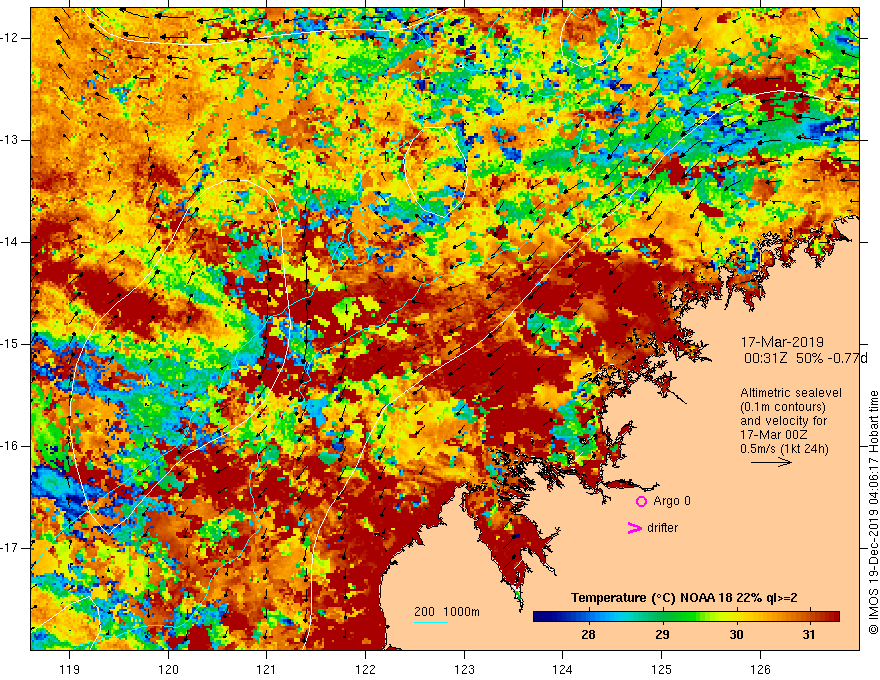Click the 'Altimetric sealevel' label
This screenshot has width=880, height=680.
click(x=791, y=393)
